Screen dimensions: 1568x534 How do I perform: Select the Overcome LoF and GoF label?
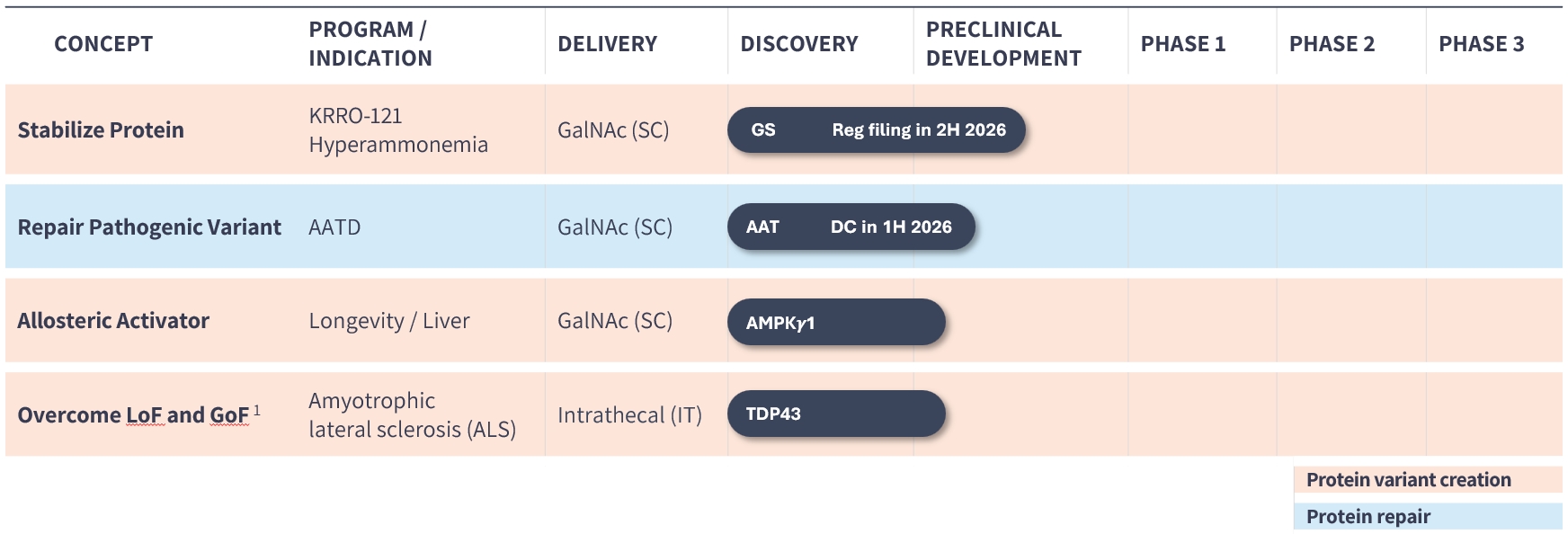pyautogui.click(x=133, y=414)
